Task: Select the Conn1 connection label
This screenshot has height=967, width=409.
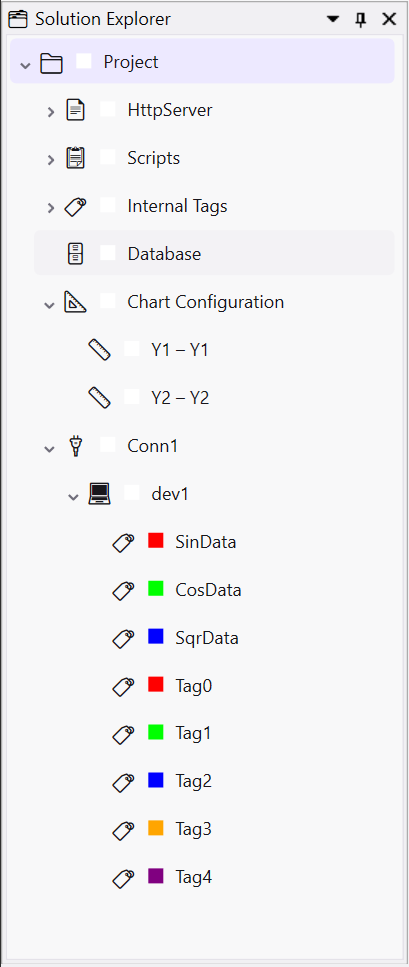Action: point(152,446)
